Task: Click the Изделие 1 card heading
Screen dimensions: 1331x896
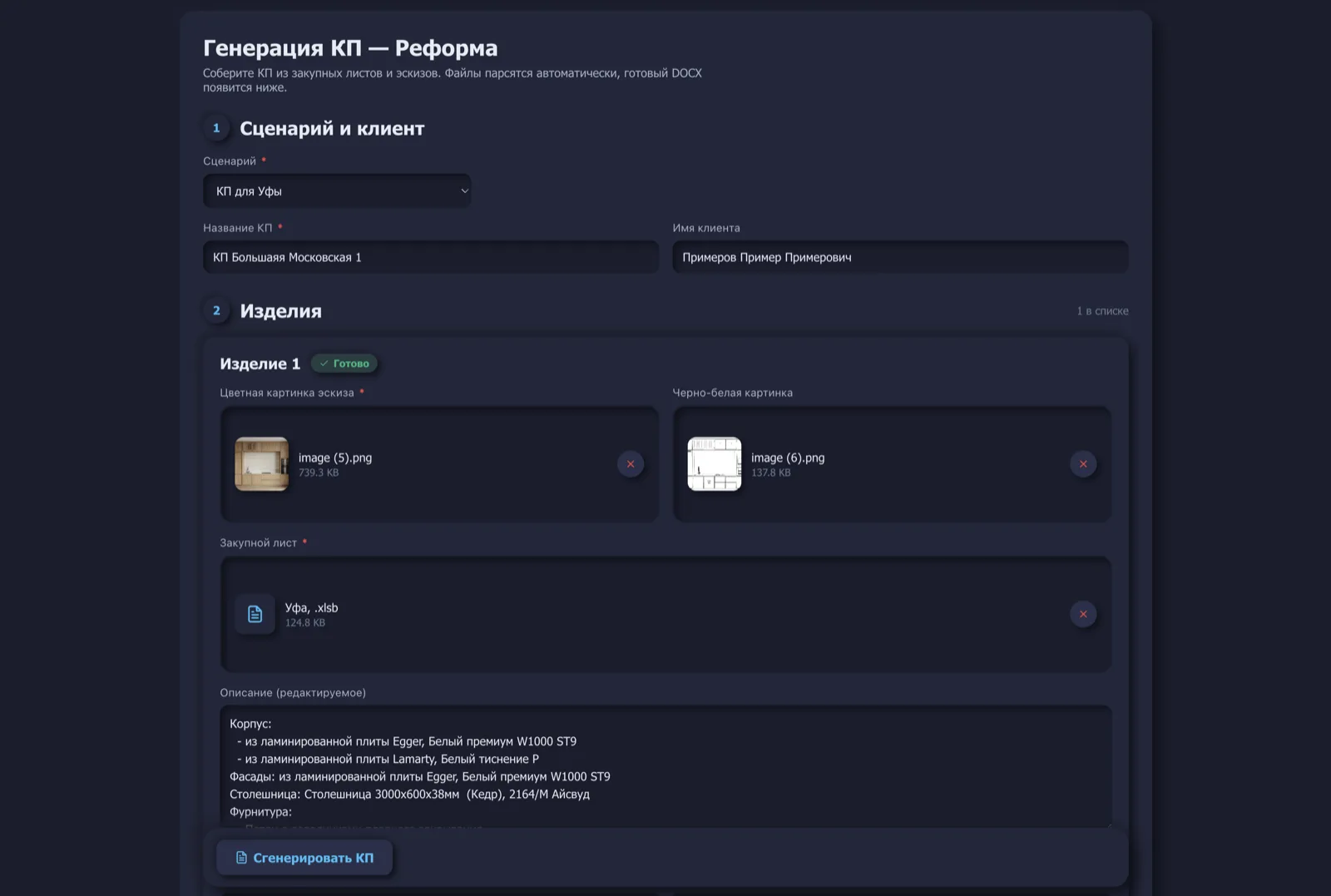Action: pyautogui.click(x=260, y=364)
